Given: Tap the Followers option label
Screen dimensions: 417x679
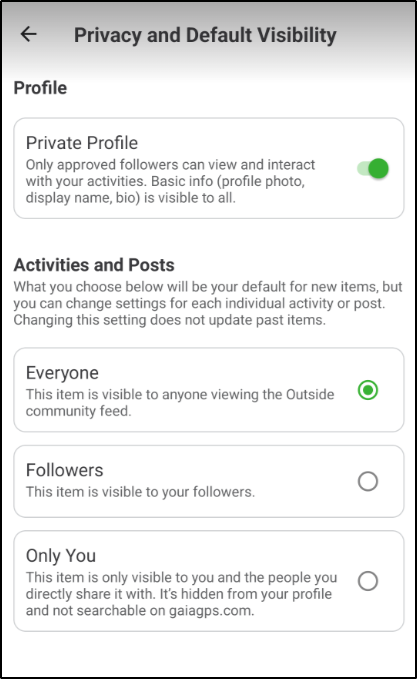Looking at the screenshot, I should coord(65,470).
